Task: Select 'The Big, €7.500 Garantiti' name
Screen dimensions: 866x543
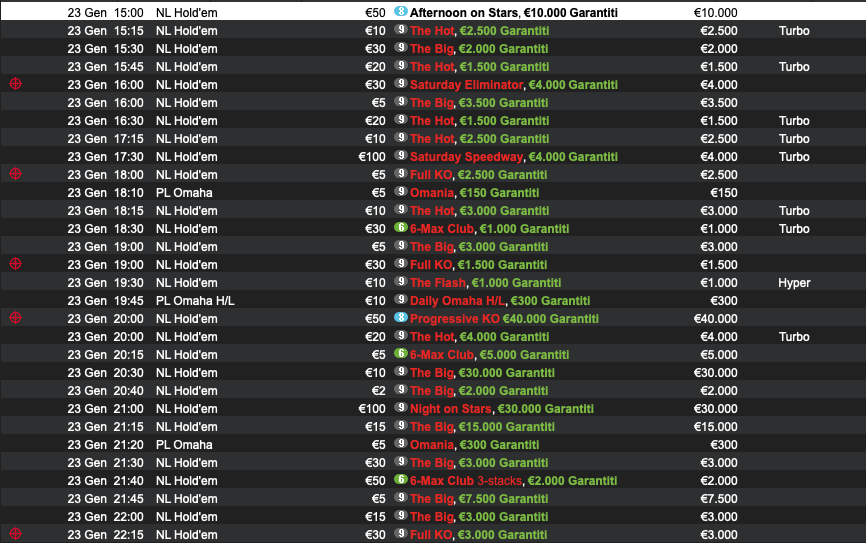Action: (479, 499)
